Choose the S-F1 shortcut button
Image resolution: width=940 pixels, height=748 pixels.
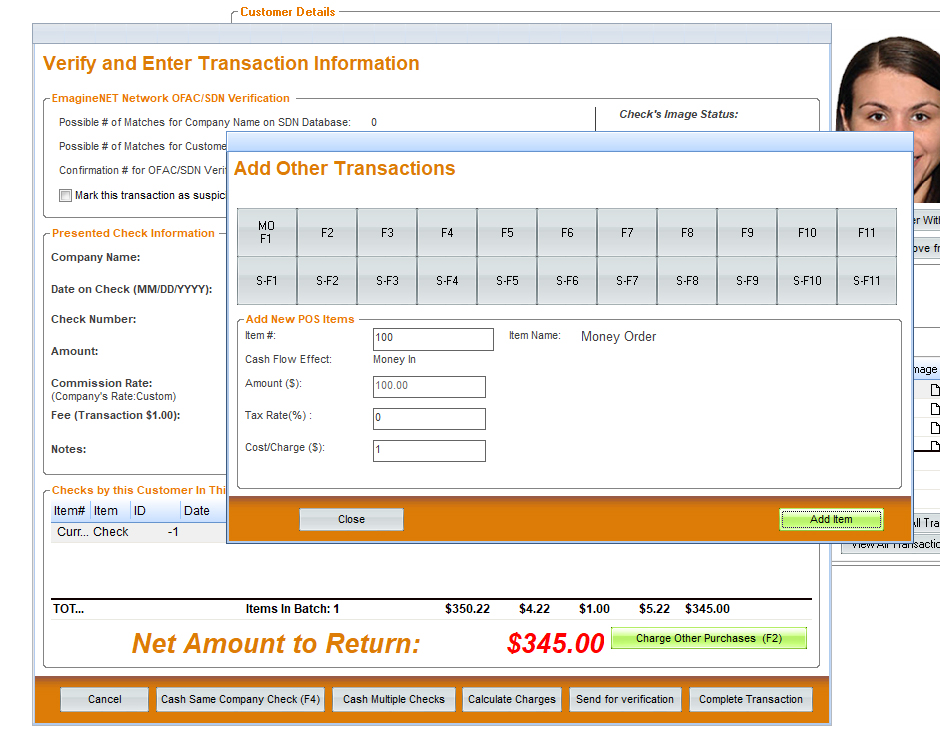point(267,281)
